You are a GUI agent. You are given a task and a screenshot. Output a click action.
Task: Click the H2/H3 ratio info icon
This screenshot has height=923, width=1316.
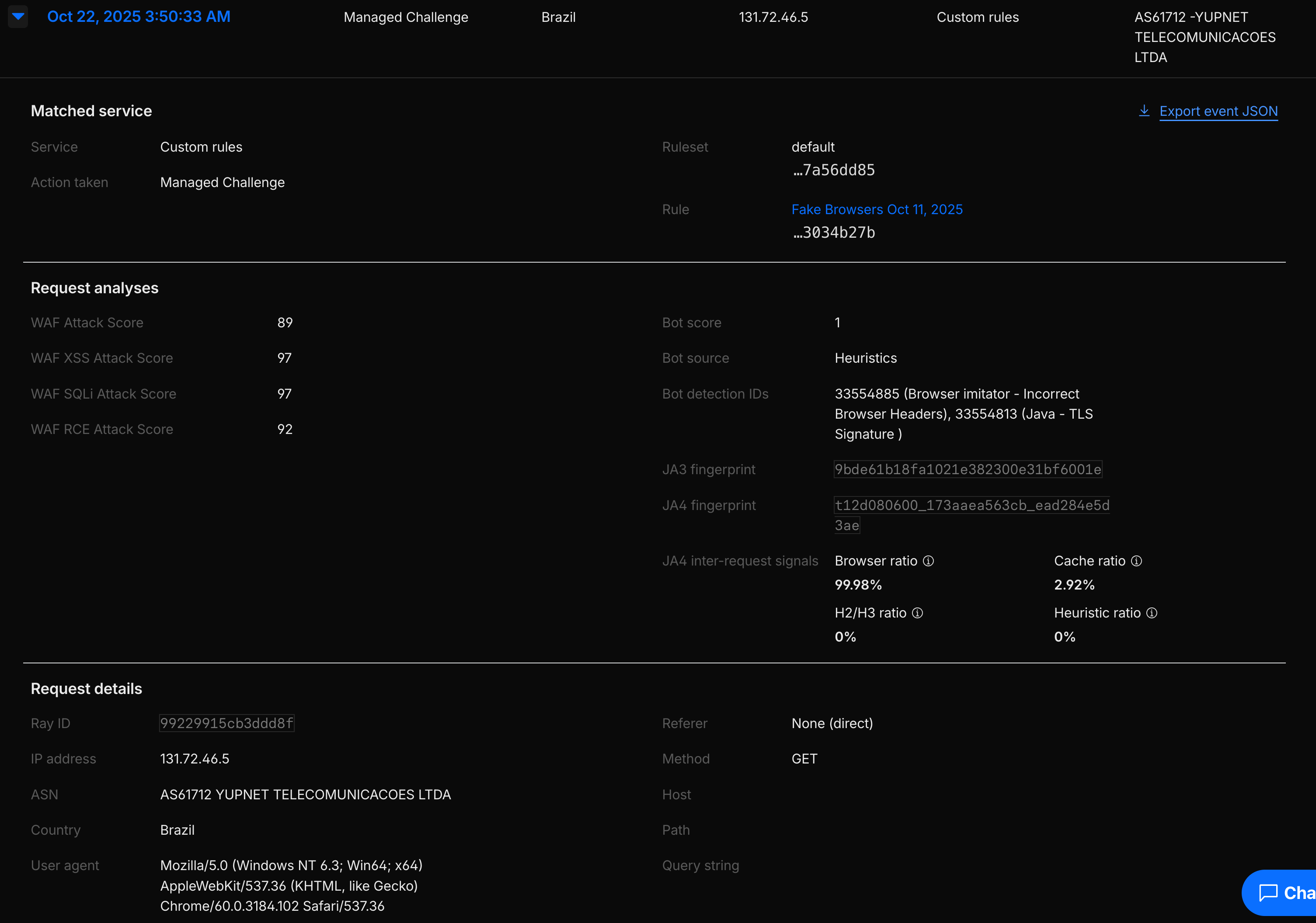(917, 613)
